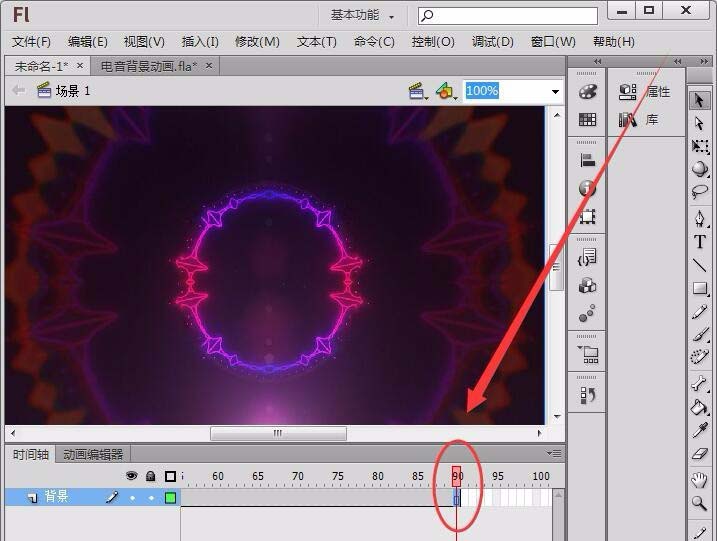717x541 pixels.
Task: Open the Project panel icon
Action: [589, 354]
